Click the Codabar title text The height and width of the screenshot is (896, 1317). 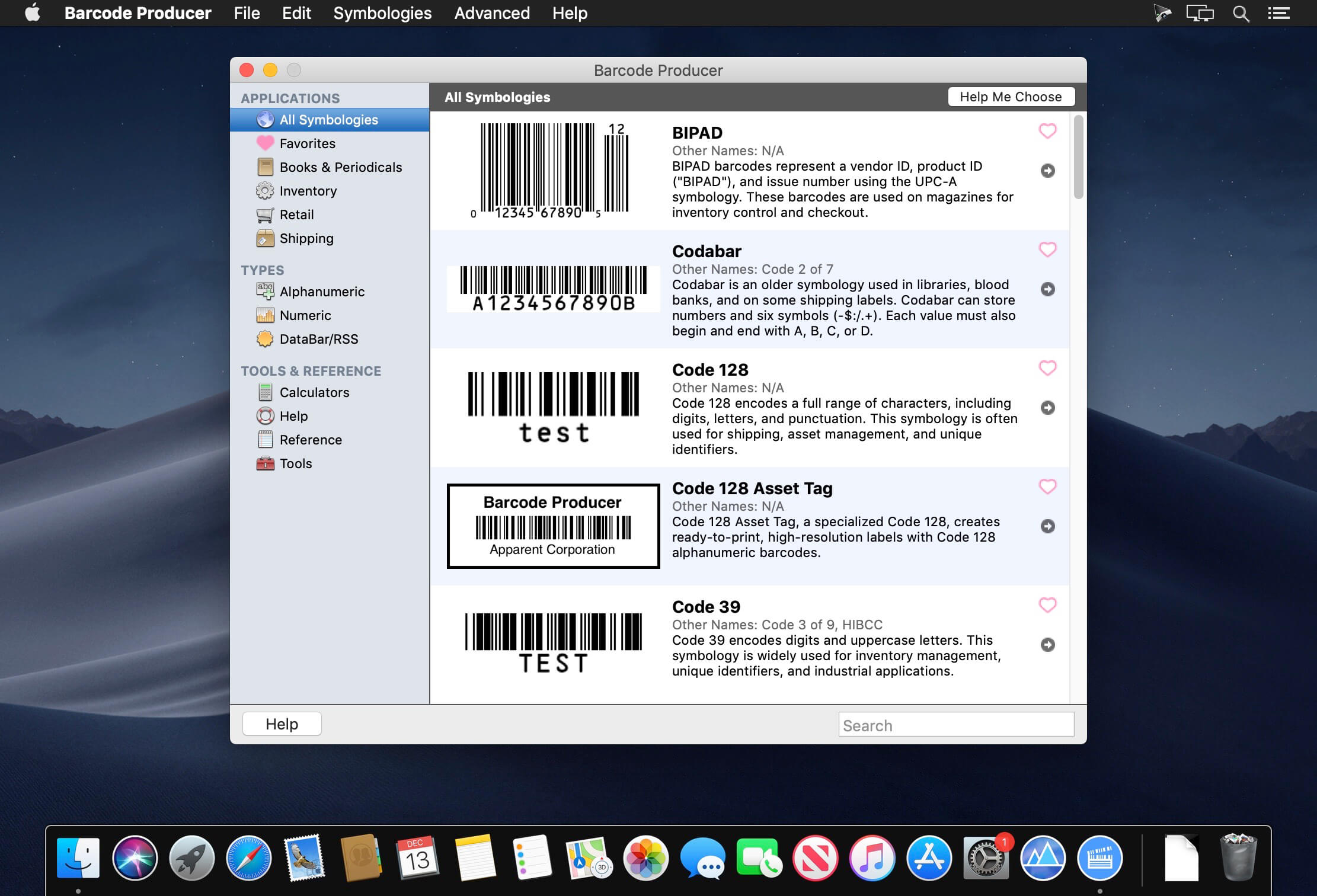(707, 251)
